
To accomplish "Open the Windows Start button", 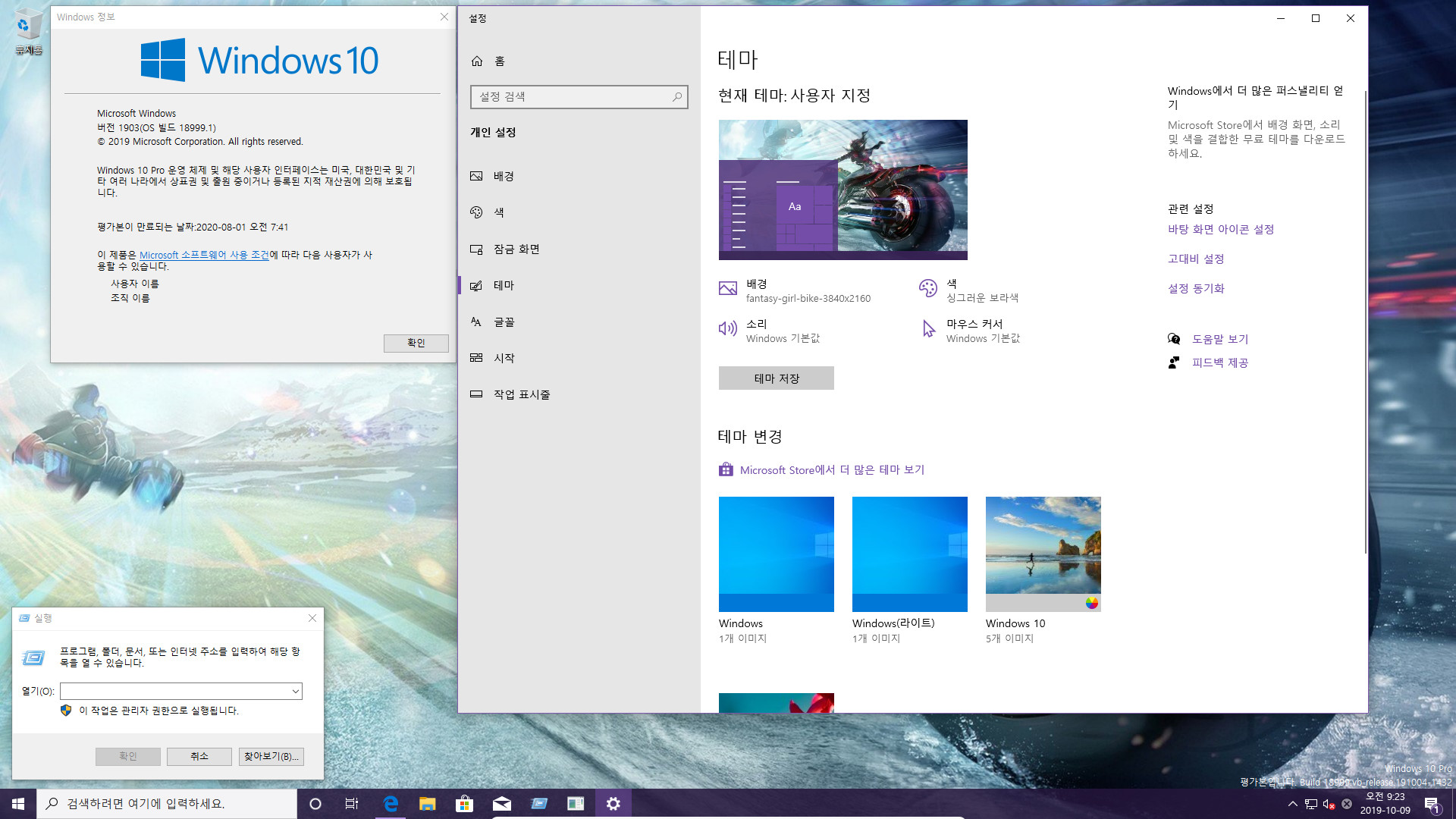I will click(18, 804).
